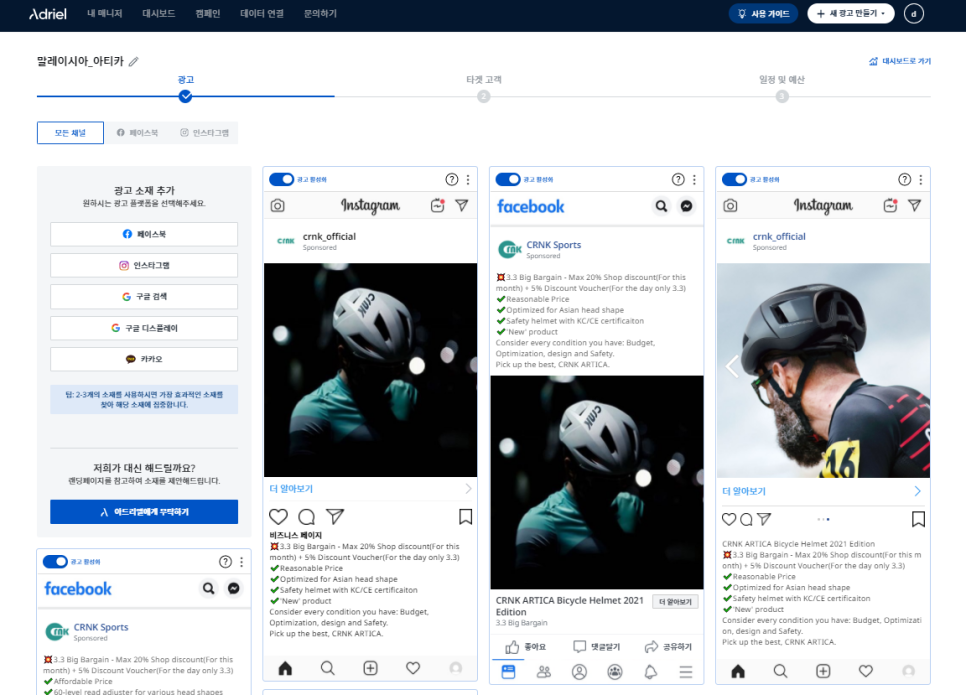Click 애드리엘에게 부탁하기 blue button
Screen dimensions: 966x695
pyautogui.click(x=144, y=512)
